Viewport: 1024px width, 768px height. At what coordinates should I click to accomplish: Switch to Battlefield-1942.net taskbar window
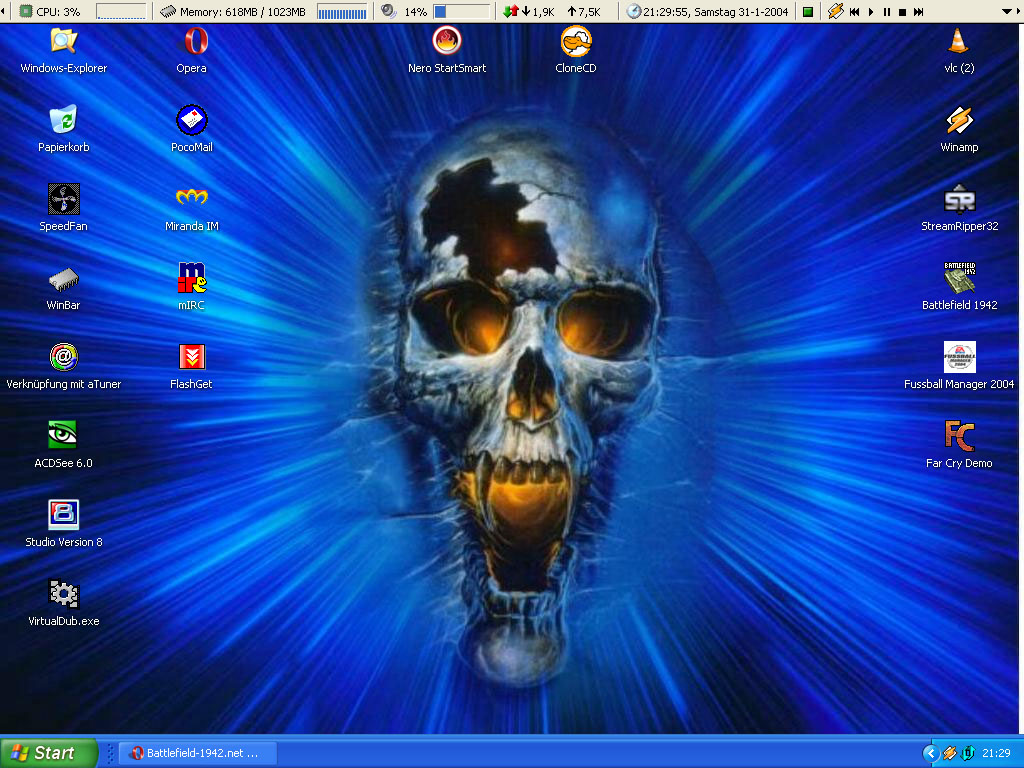coord(199,753)
